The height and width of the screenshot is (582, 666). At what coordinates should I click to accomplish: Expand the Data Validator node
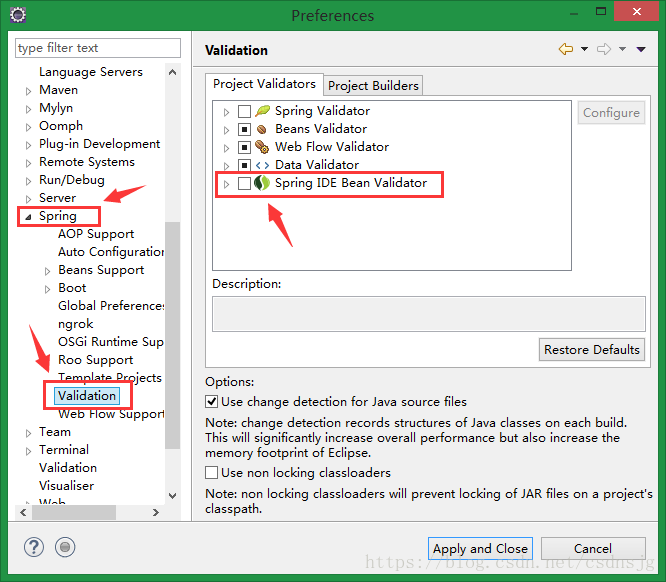(x=226, y=166)
